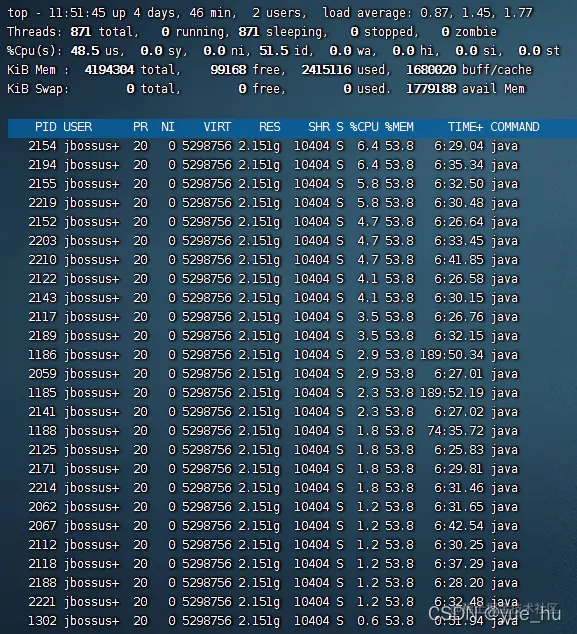Select PID 2214 in the thread list
This screenshot has width=577, height=634.
tap(42, 488)
